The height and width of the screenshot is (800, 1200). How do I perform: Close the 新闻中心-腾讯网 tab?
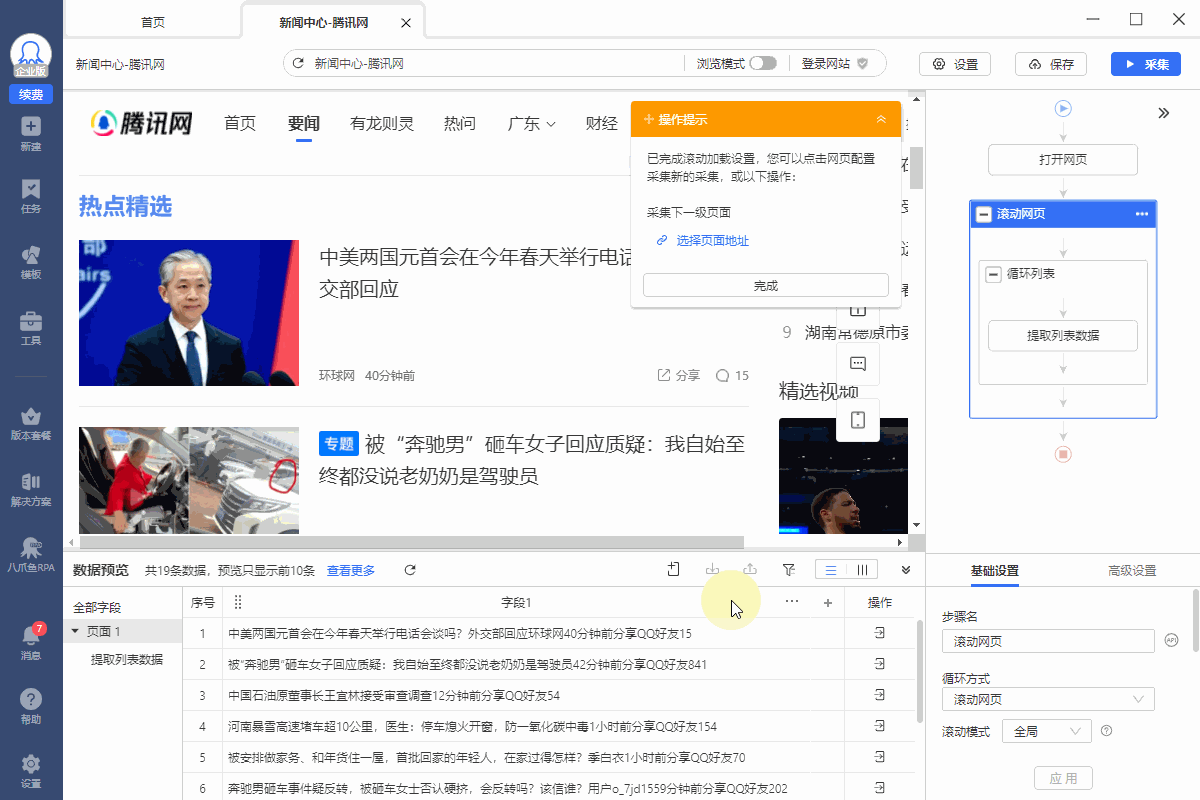point(404,22)
